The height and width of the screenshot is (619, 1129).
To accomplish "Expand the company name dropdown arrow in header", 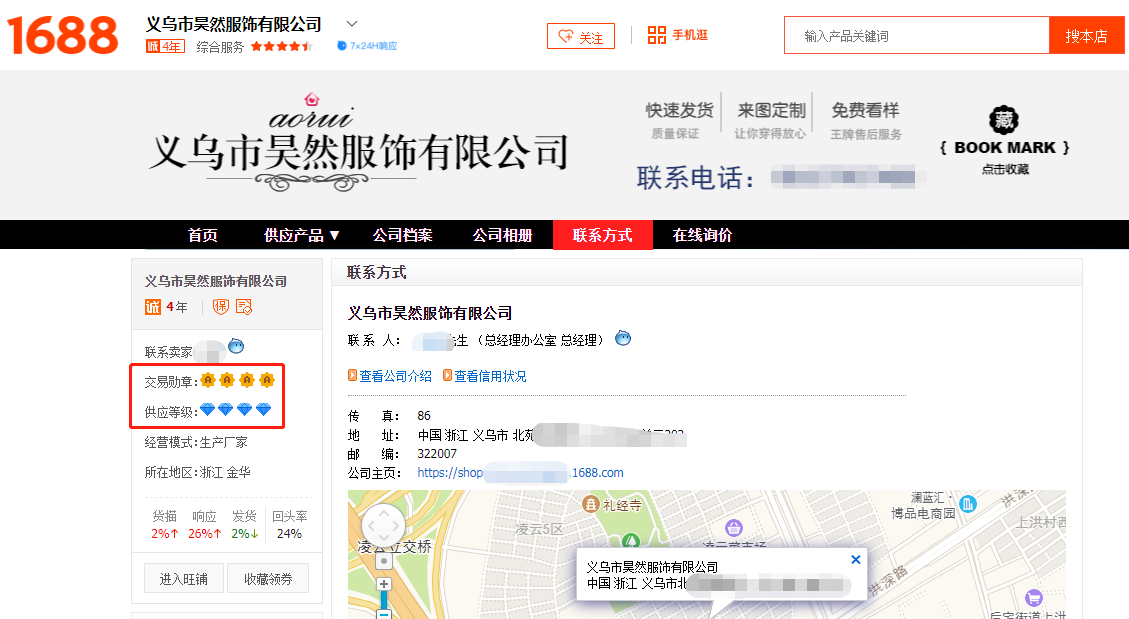I will click(351, 24).
